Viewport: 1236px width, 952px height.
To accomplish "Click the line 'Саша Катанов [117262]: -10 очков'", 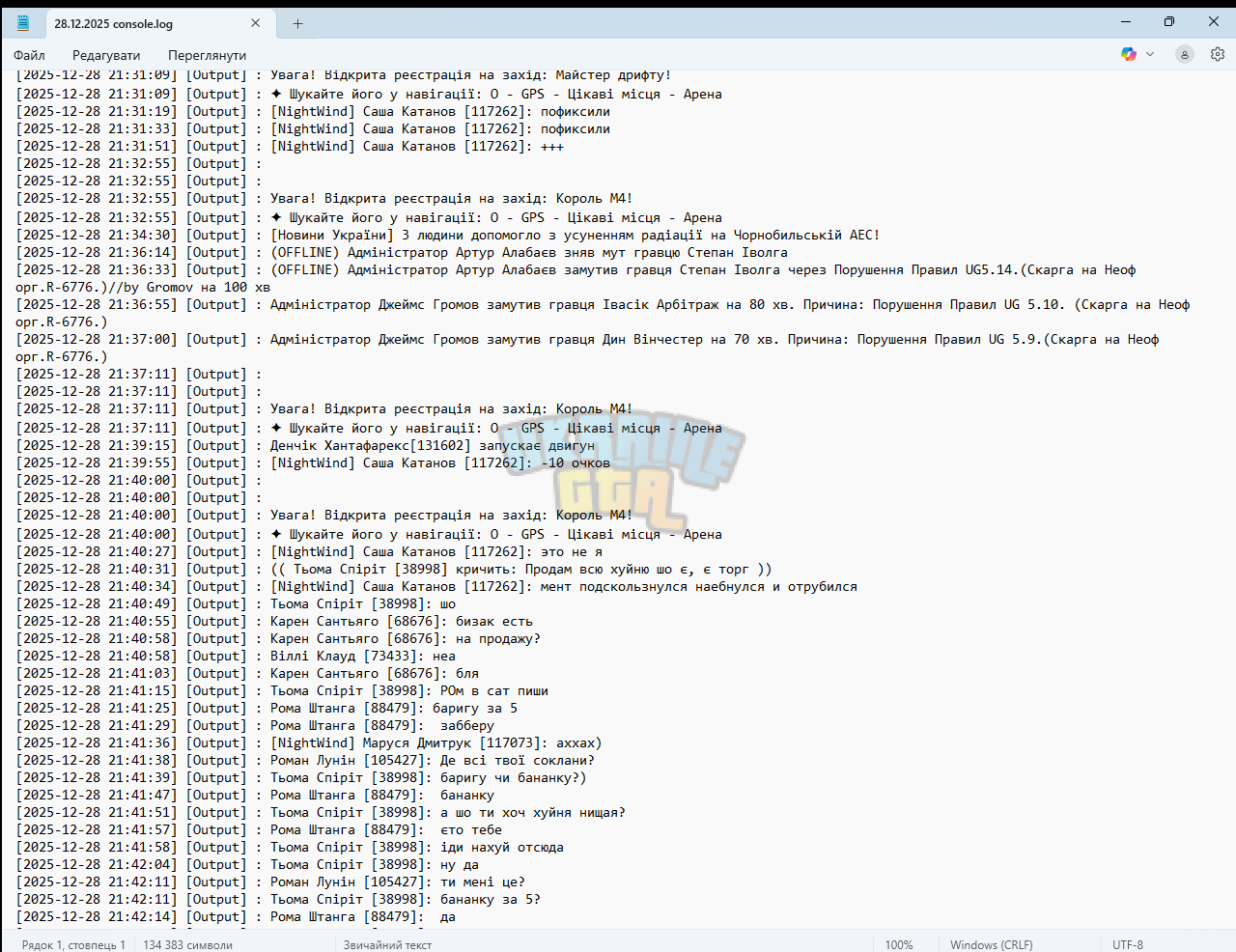I will click(x=313, y=462).
